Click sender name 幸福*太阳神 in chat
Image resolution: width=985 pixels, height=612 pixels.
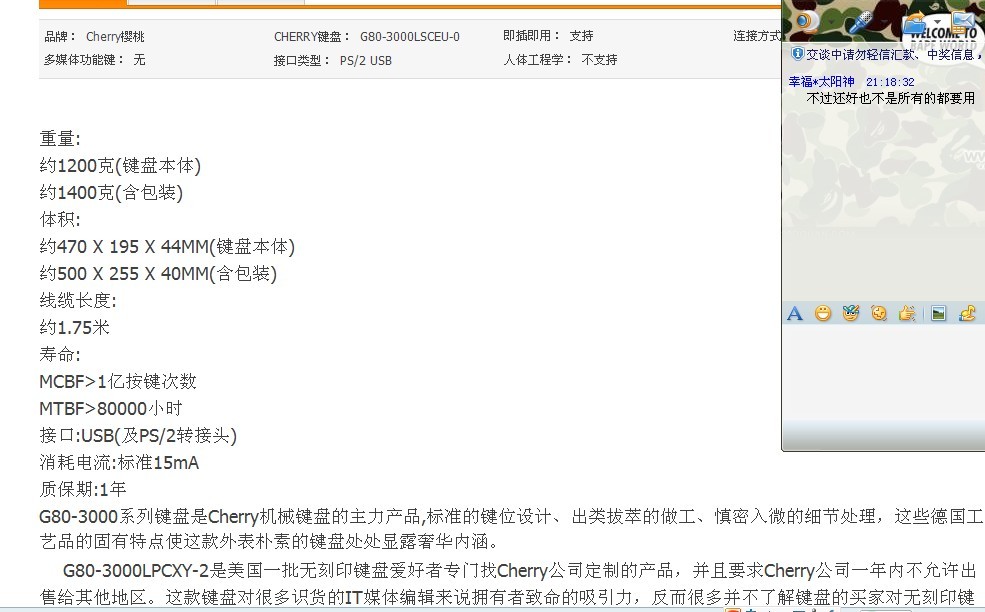pyautogui.click(x=821, y=82)
